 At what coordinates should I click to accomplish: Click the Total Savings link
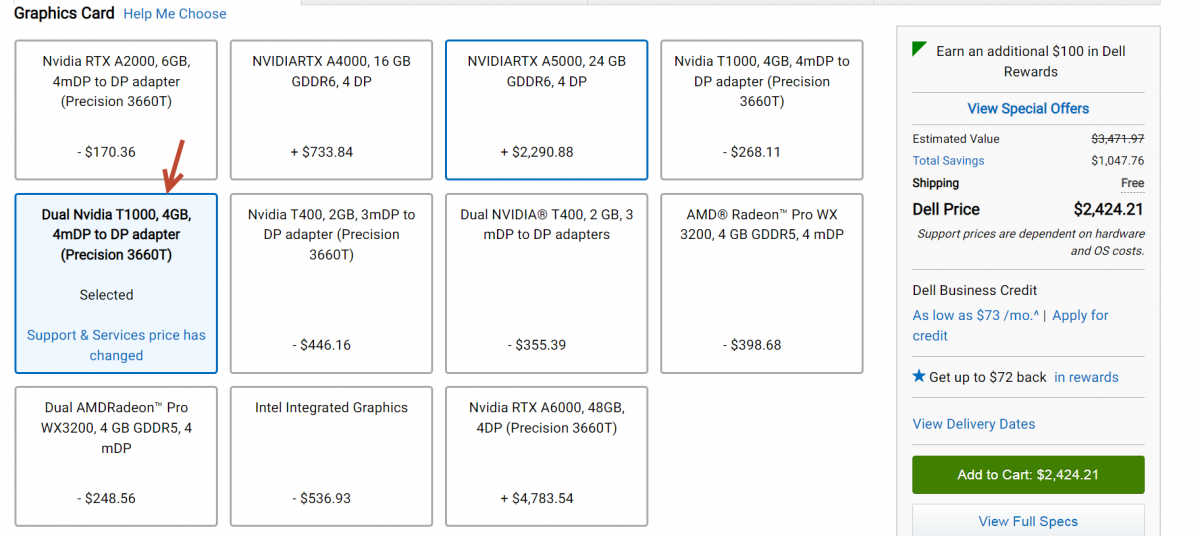pos(948,160)
